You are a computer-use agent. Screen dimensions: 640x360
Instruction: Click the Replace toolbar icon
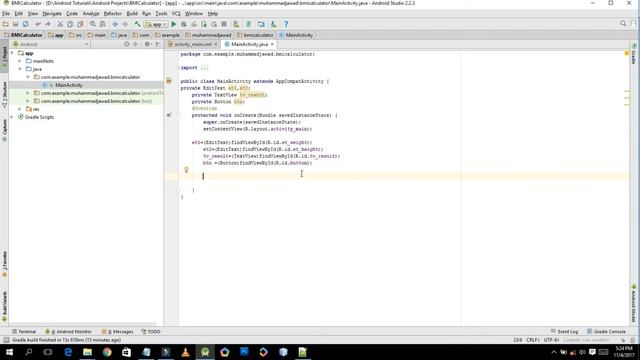(x=102, y=24)
